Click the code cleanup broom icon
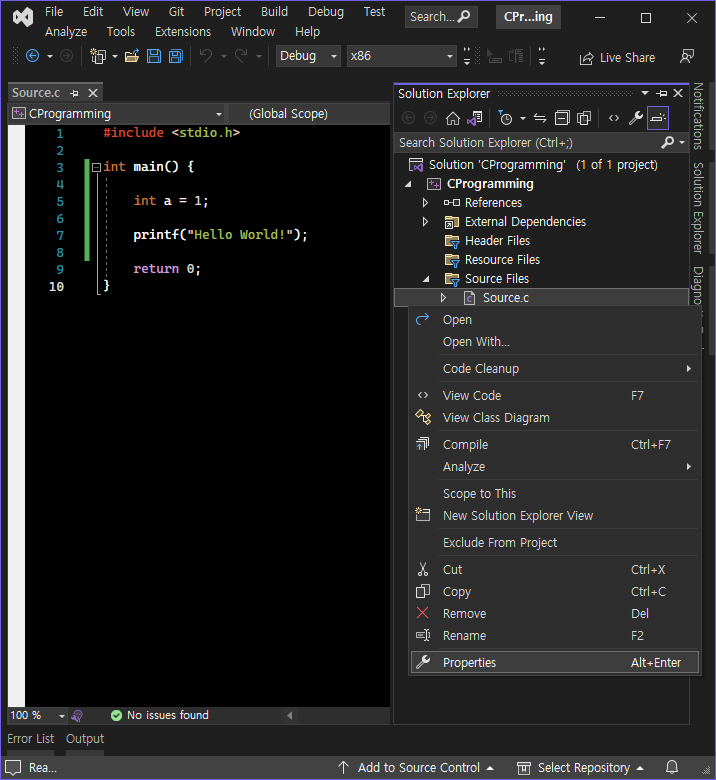Viewport: 716px width, 780px height. (x=77, y=716)
